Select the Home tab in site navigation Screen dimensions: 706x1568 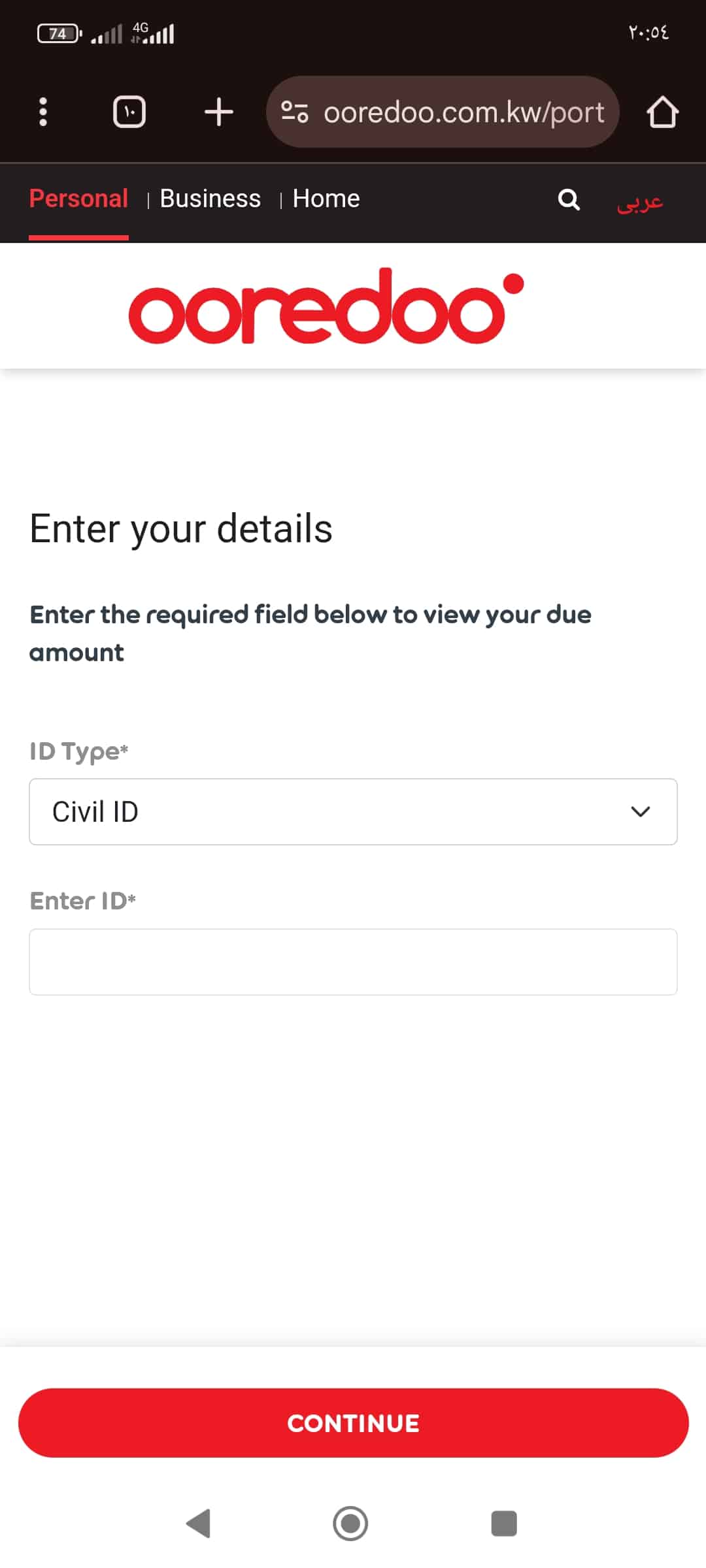click(326, 199)
